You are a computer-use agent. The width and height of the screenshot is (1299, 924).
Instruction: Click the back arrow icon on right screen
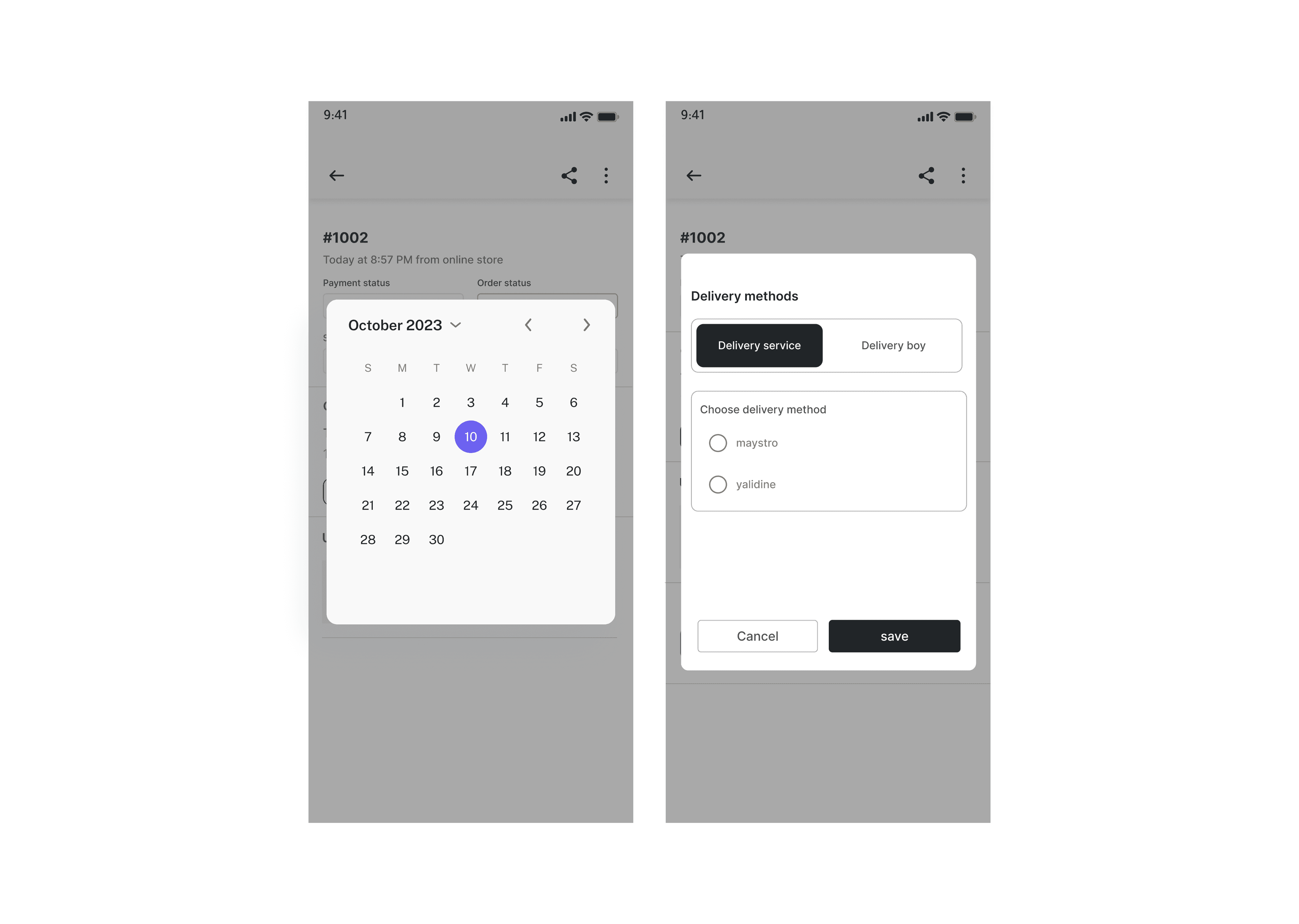pyautogui.click(x=694, y=175)
